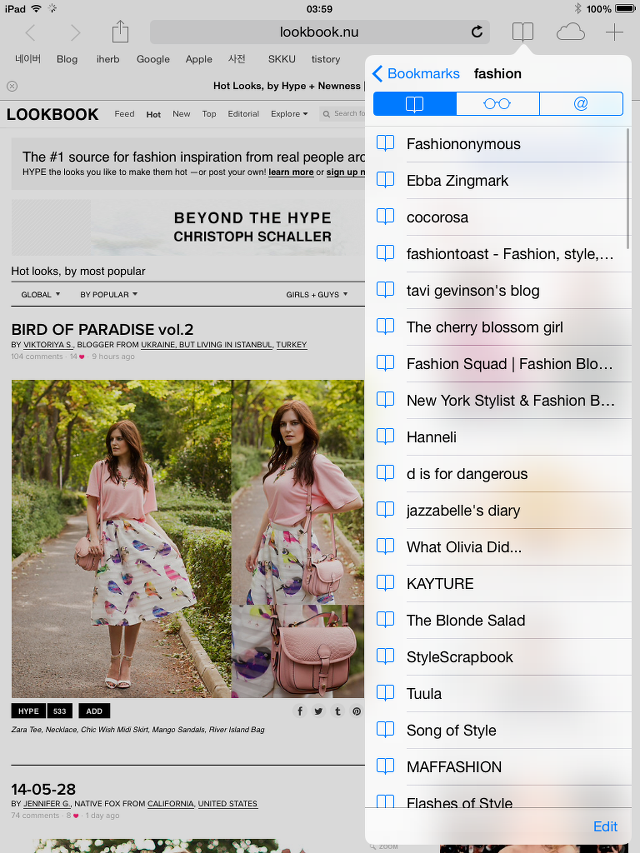Click the ADD button under the look
This screenshot has width=640, height=853.
pyautogui.click(x=94, y=711)
